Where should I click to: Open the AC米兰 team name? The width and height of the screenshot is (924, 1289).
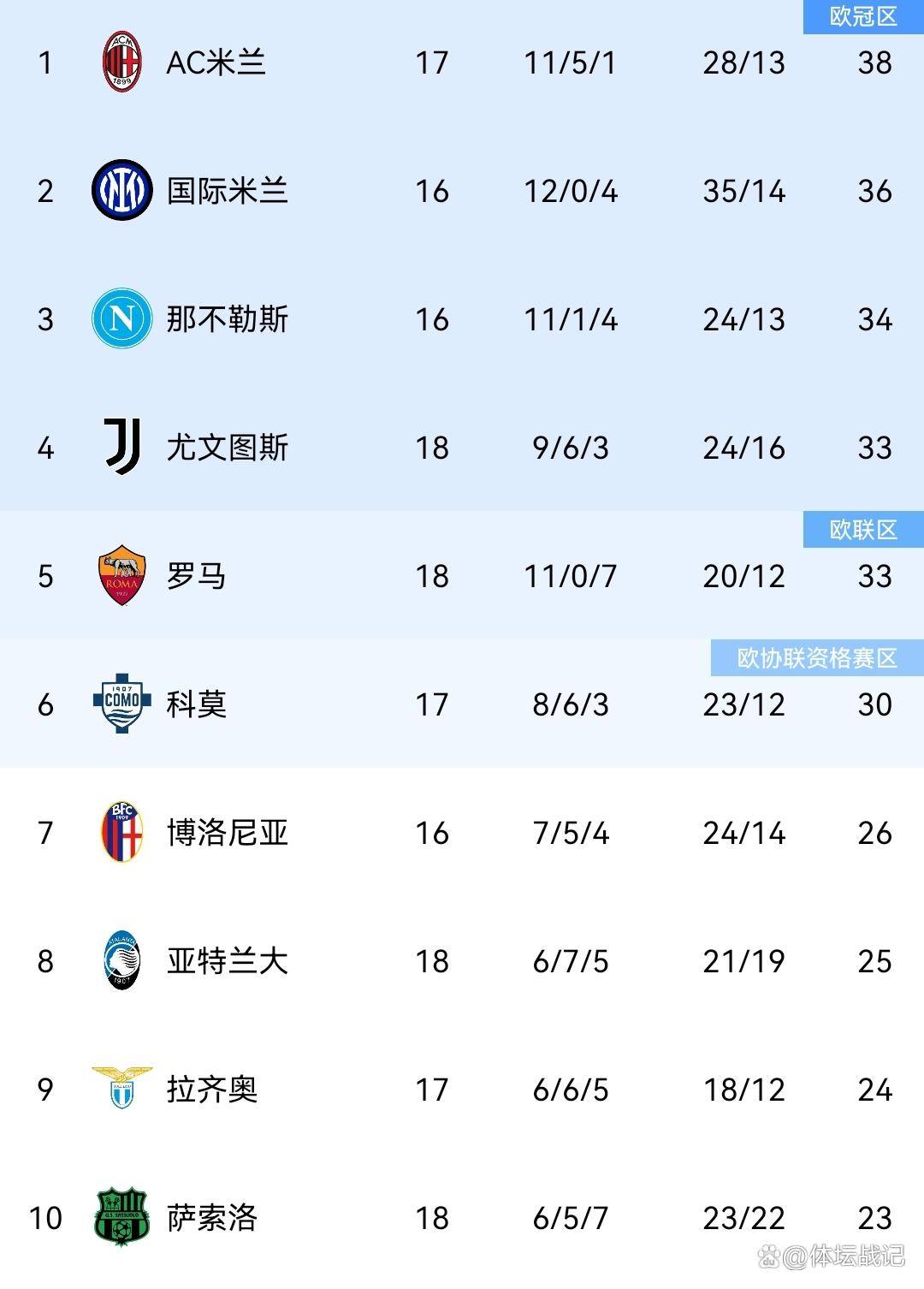point(216,62)
